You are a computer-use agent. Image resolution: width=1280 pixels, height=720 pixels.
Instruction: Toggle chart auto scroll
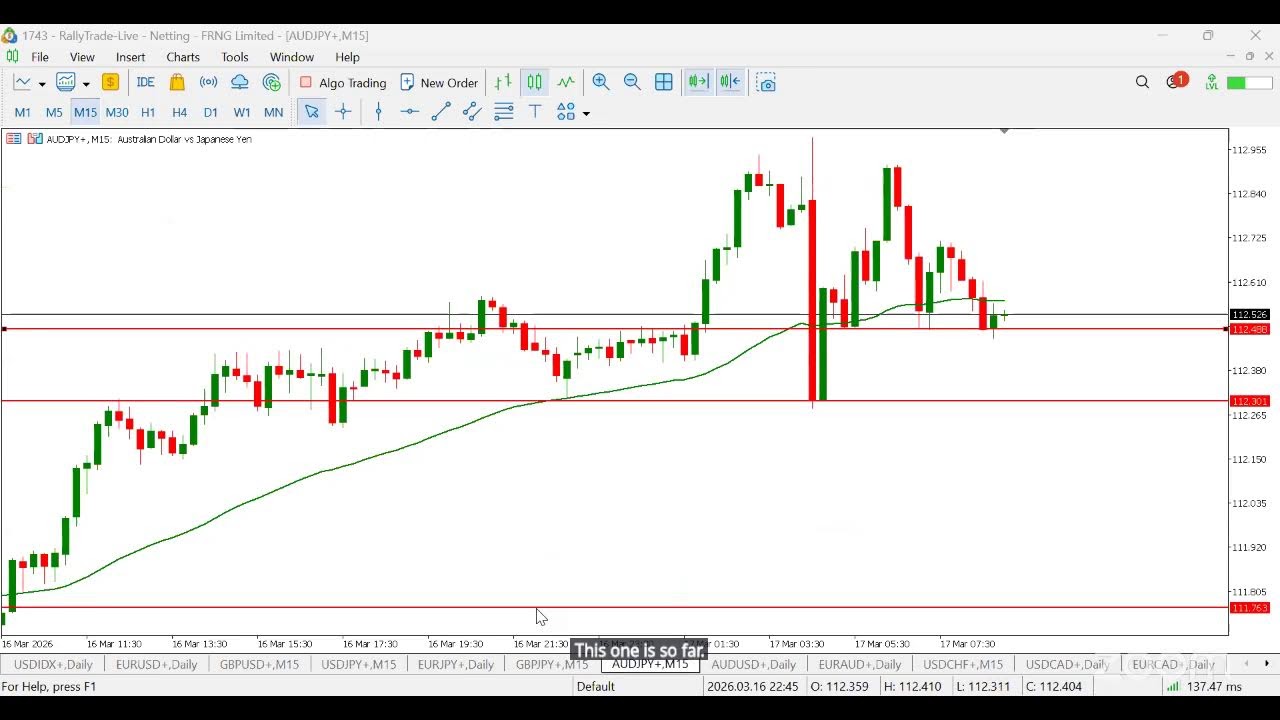point(699,83)
